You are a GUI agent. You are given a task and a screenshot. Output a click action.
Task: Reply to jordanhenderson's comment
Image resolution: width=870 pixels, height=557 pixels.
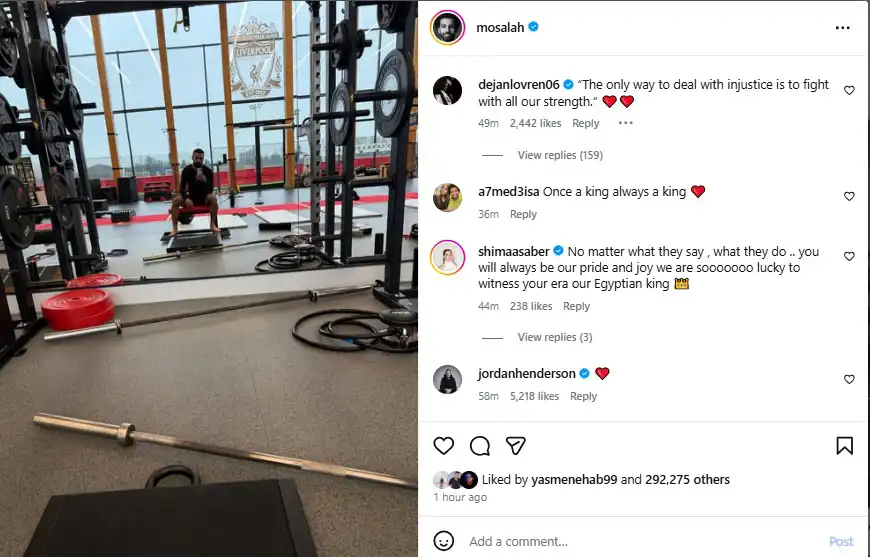[x=583, y=396]
